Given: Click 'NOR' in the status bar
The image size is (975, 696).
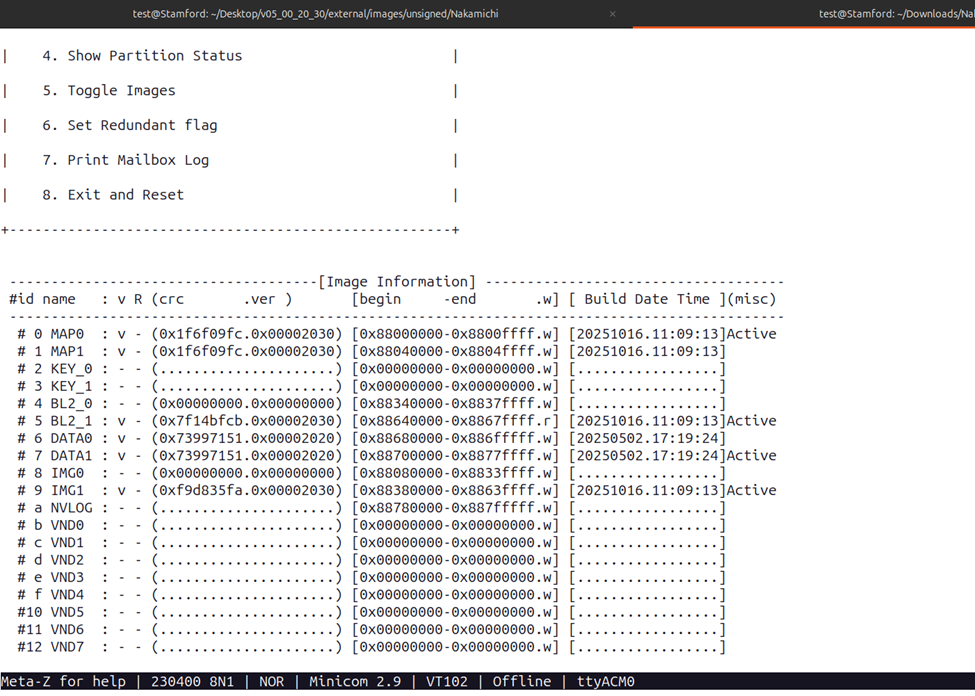Looking at the screenshot, I should [x=271, y=682].
